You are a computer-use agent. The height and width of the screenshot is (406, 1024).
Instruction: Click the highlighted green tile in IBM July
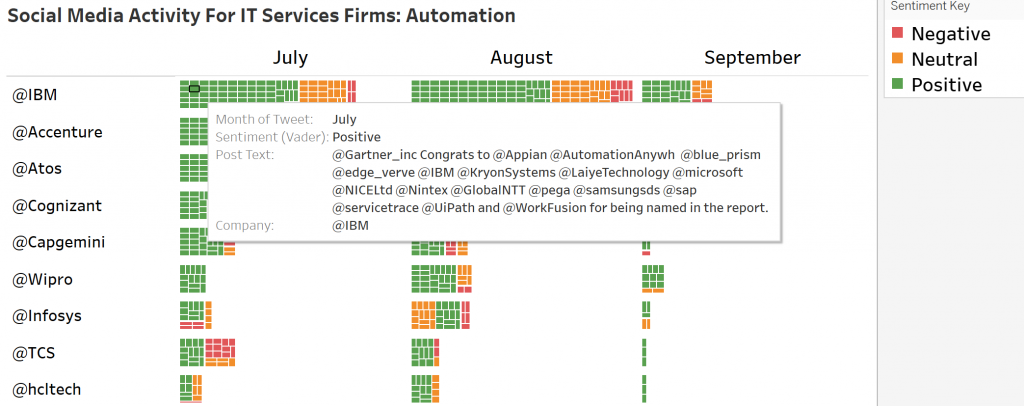(x=195, y=89)
